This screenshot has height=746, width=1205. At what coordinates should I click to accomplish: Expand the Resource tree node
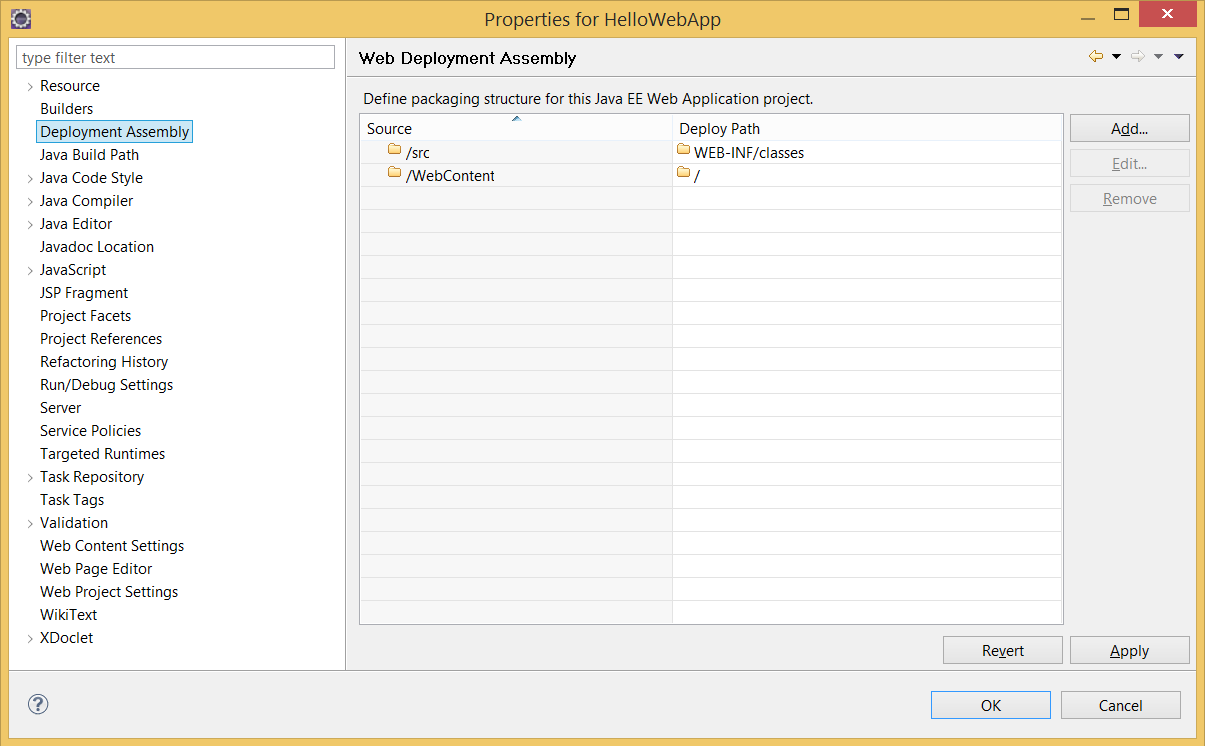pos(30,87)
